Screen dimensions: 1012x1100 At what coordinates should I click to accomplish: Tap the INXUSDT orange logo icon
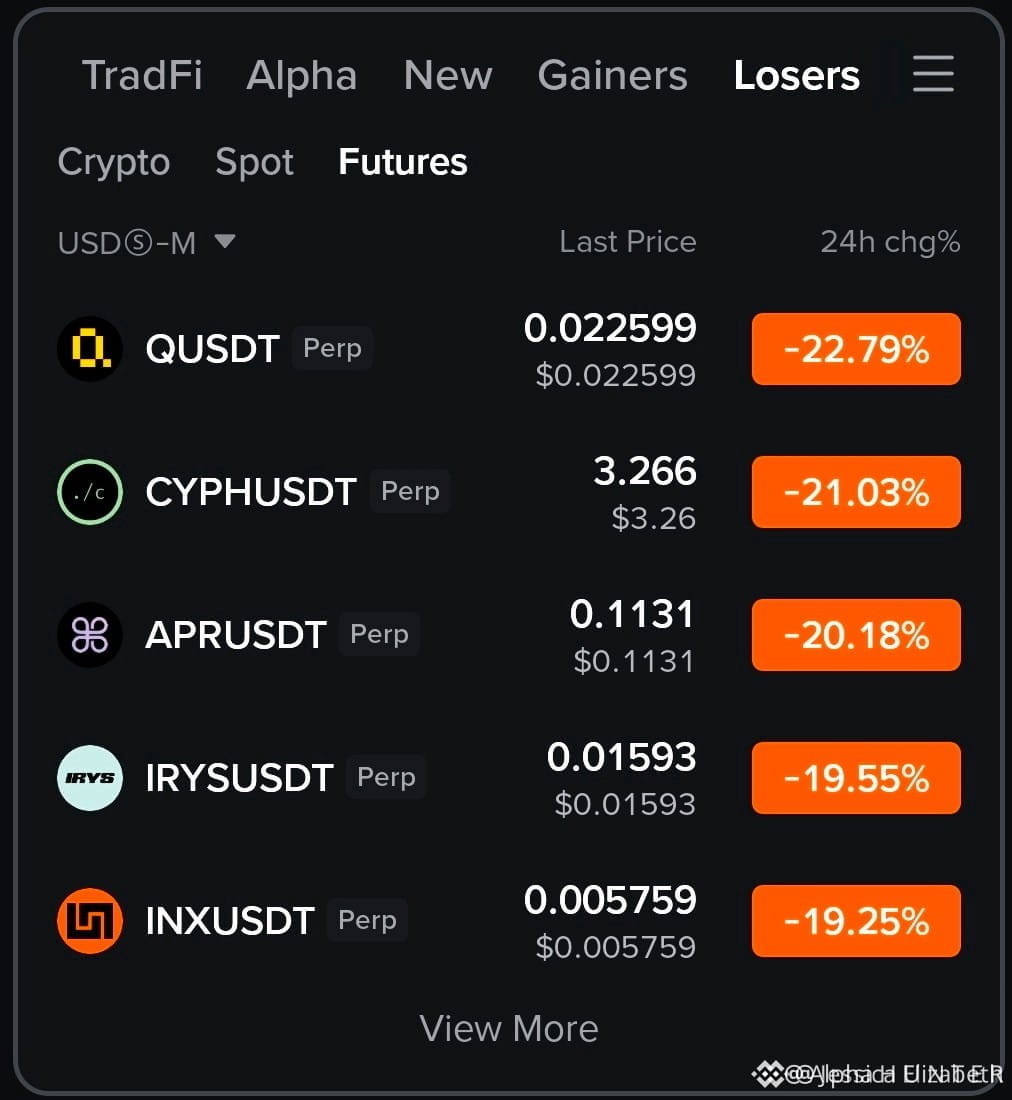90,921
